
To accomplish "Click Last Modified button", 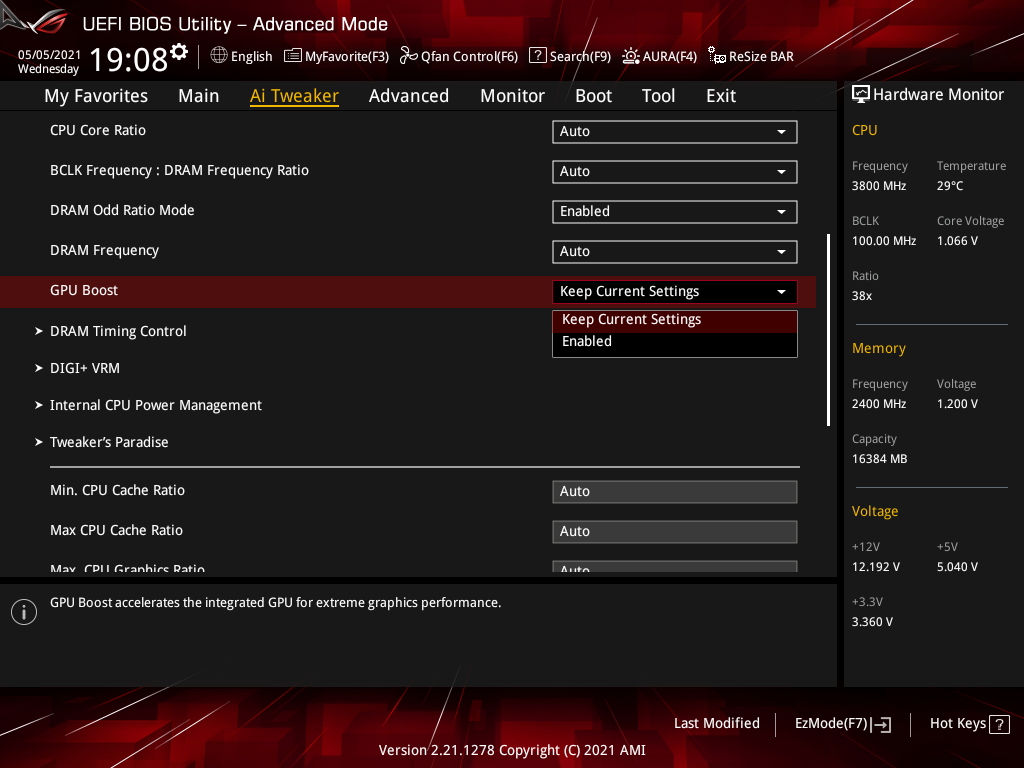I will [x=716, y=724].
